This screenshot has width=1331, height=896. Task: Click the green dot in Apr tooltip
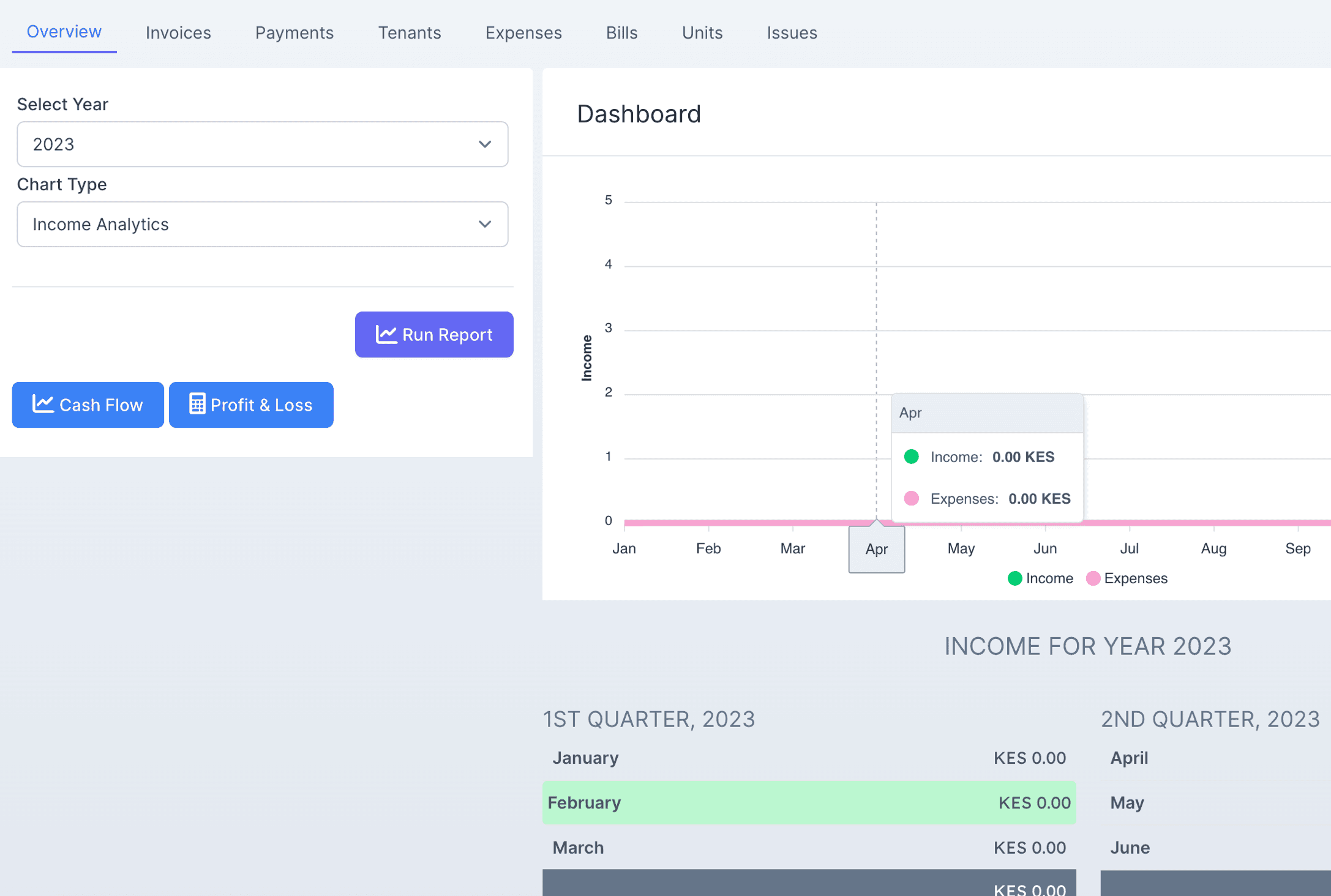point(912,457)
